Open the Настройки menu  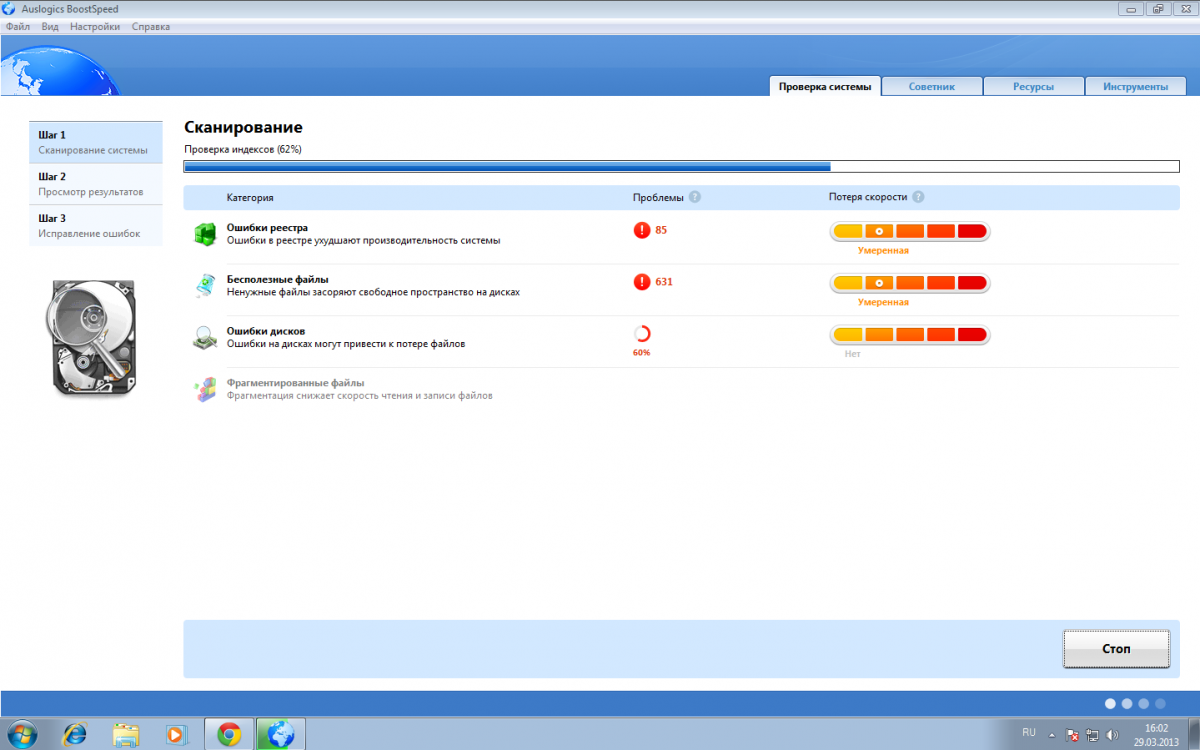[95, 26]
